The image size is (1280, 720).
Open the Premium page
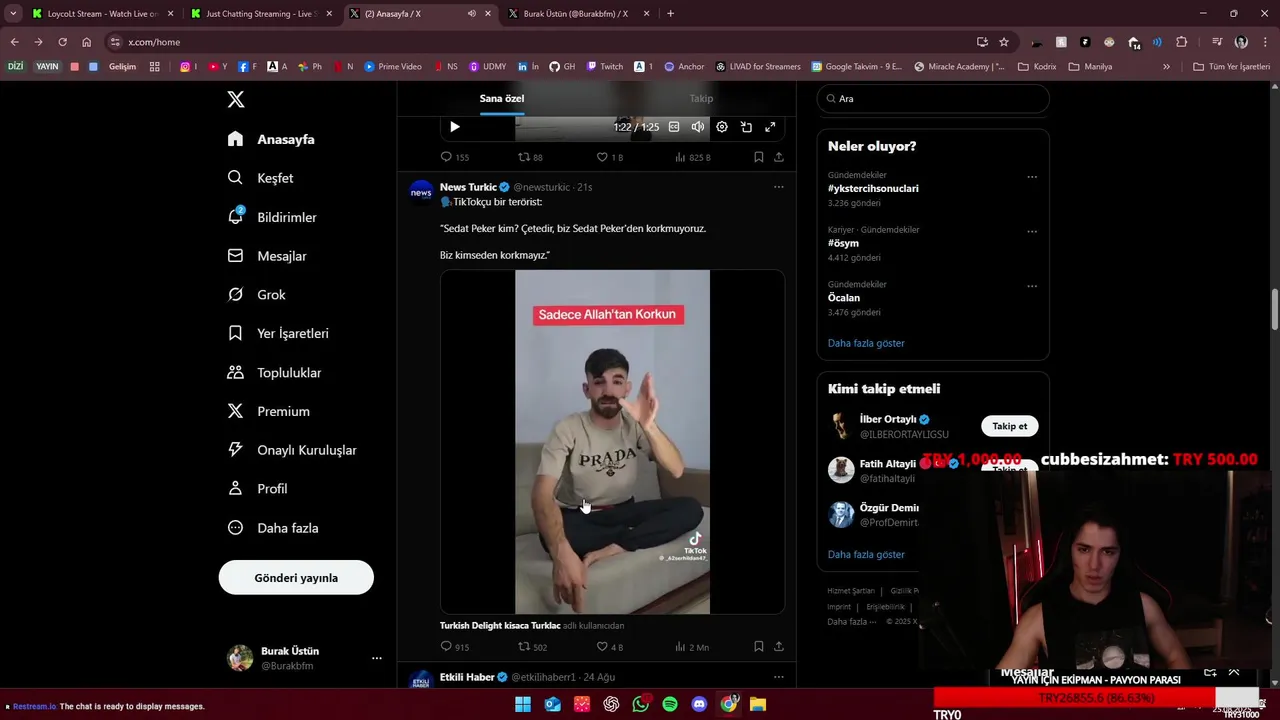click(268, 411)
